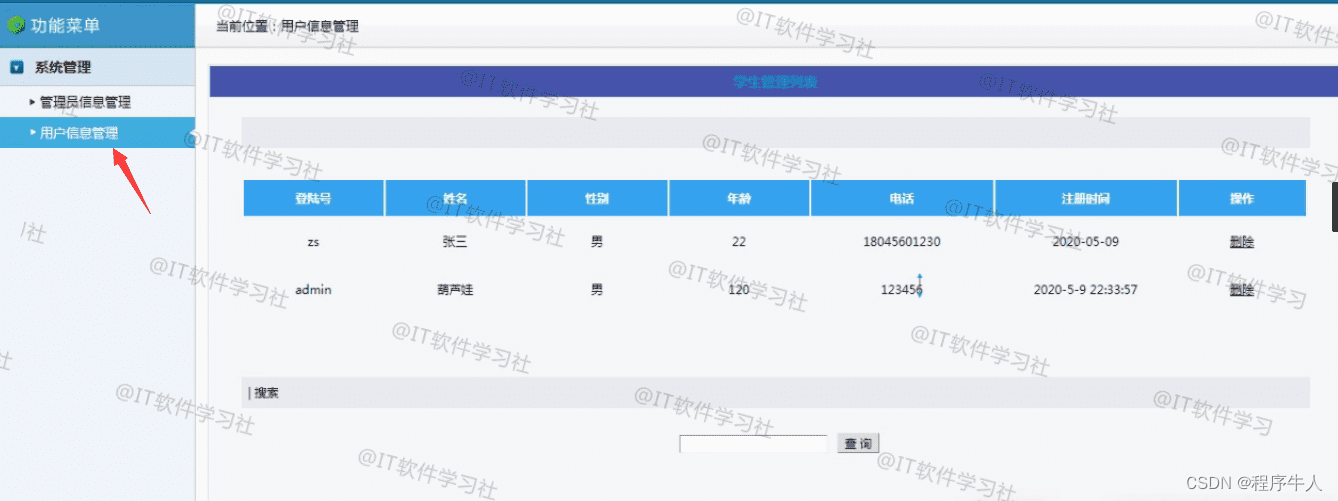
Task: Click registration date 2020-05-09
Action: (1086, 242)
